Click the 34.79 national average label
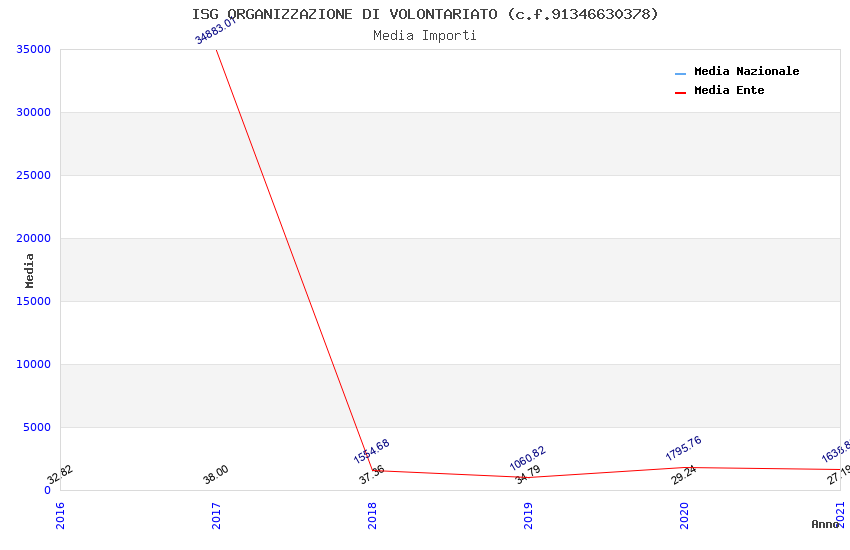Image resolution: width=850 pixels, height=550 pixels. coord(527,475)
